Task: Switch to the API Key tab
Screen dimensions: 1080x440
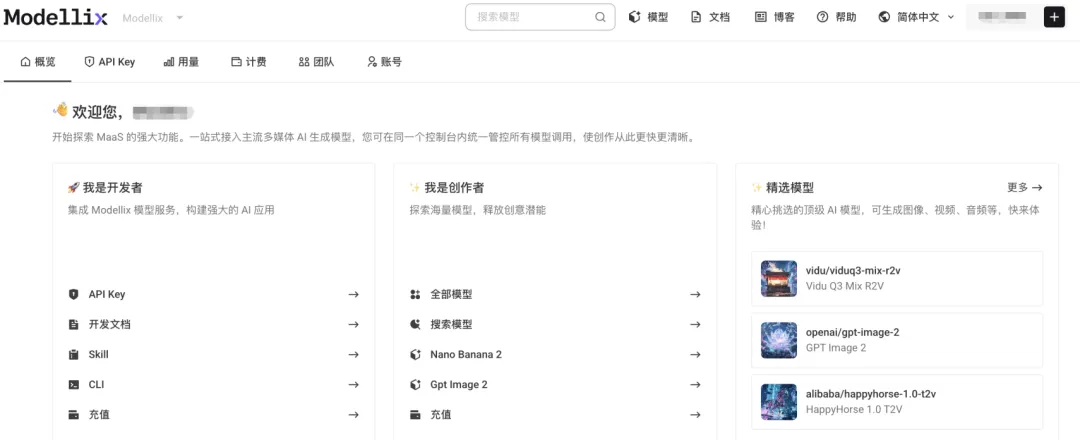Action: [110, 62]
